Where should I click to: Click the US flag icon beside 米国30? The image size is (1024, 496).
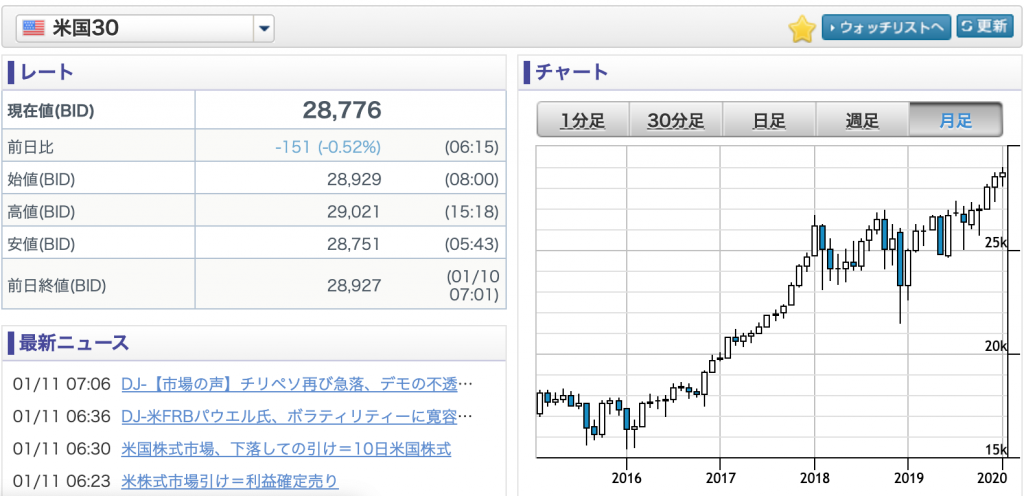[x=33, y=28]
